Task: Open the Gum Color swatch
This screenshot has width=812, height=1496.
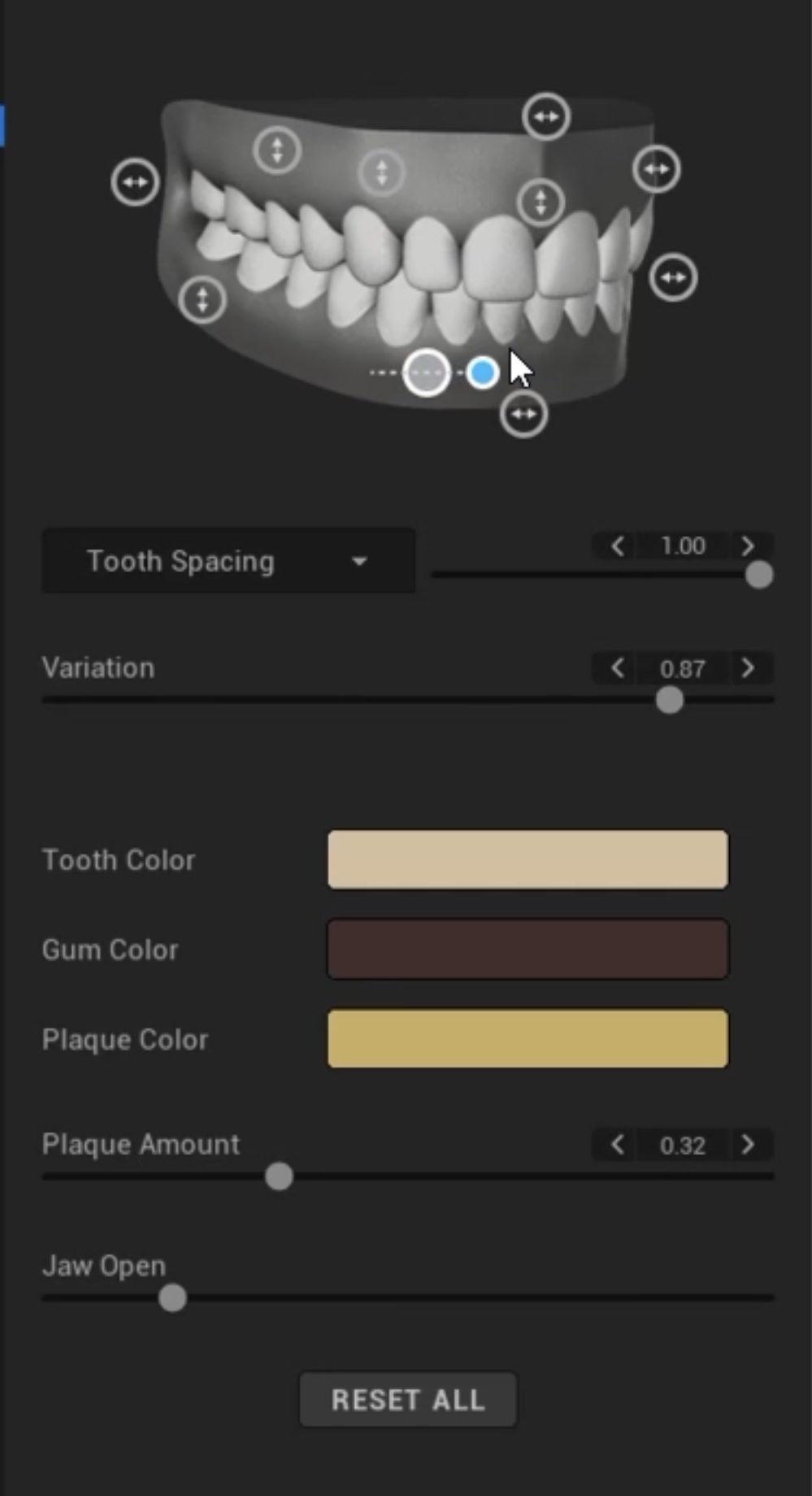Action: (528, 949)
